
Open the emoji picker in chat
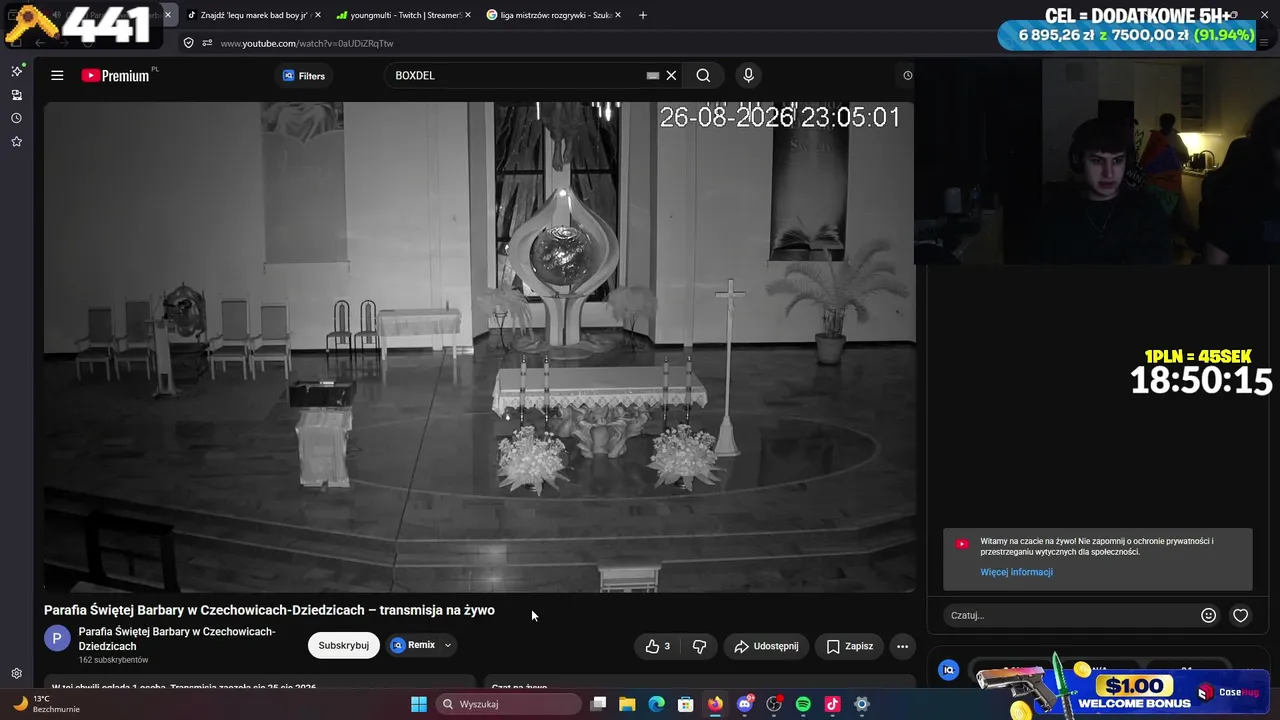click(x=1208, y=615)
